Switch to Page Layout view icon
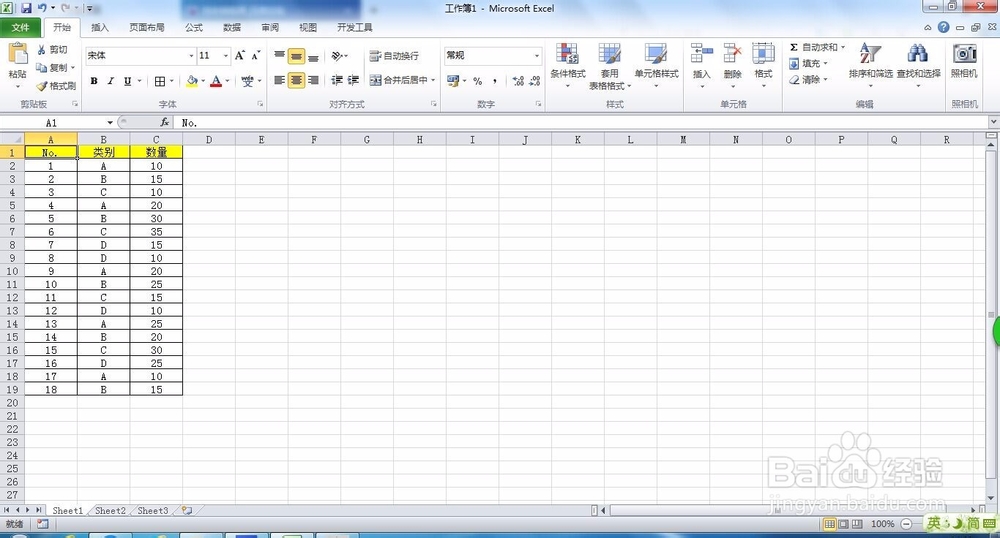Viewport: 1000px width, 538px height. pyautogui.click(x=843, y=524)
